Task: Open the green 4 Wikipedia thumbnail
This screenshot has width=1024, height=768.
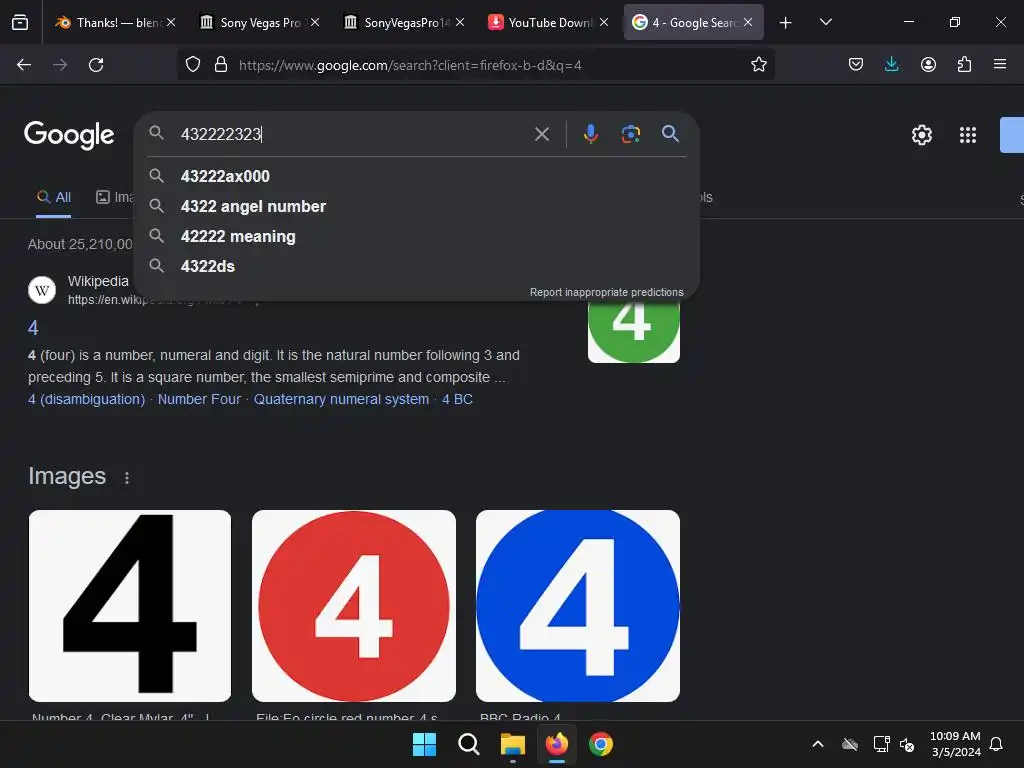Action: pos(633,330)
